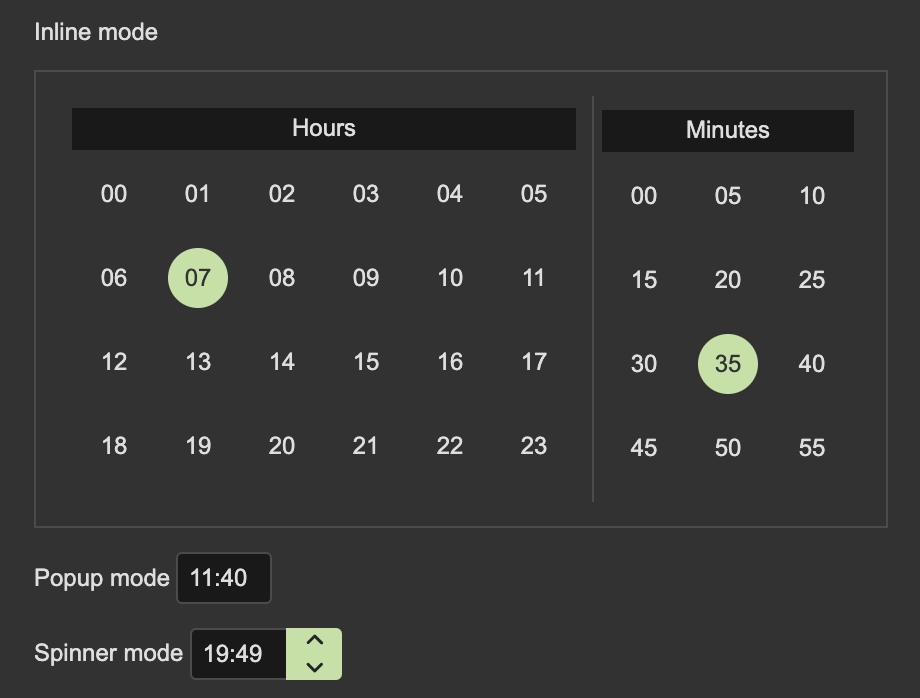Click the Spinner mode time input

(x=238, y=653)
